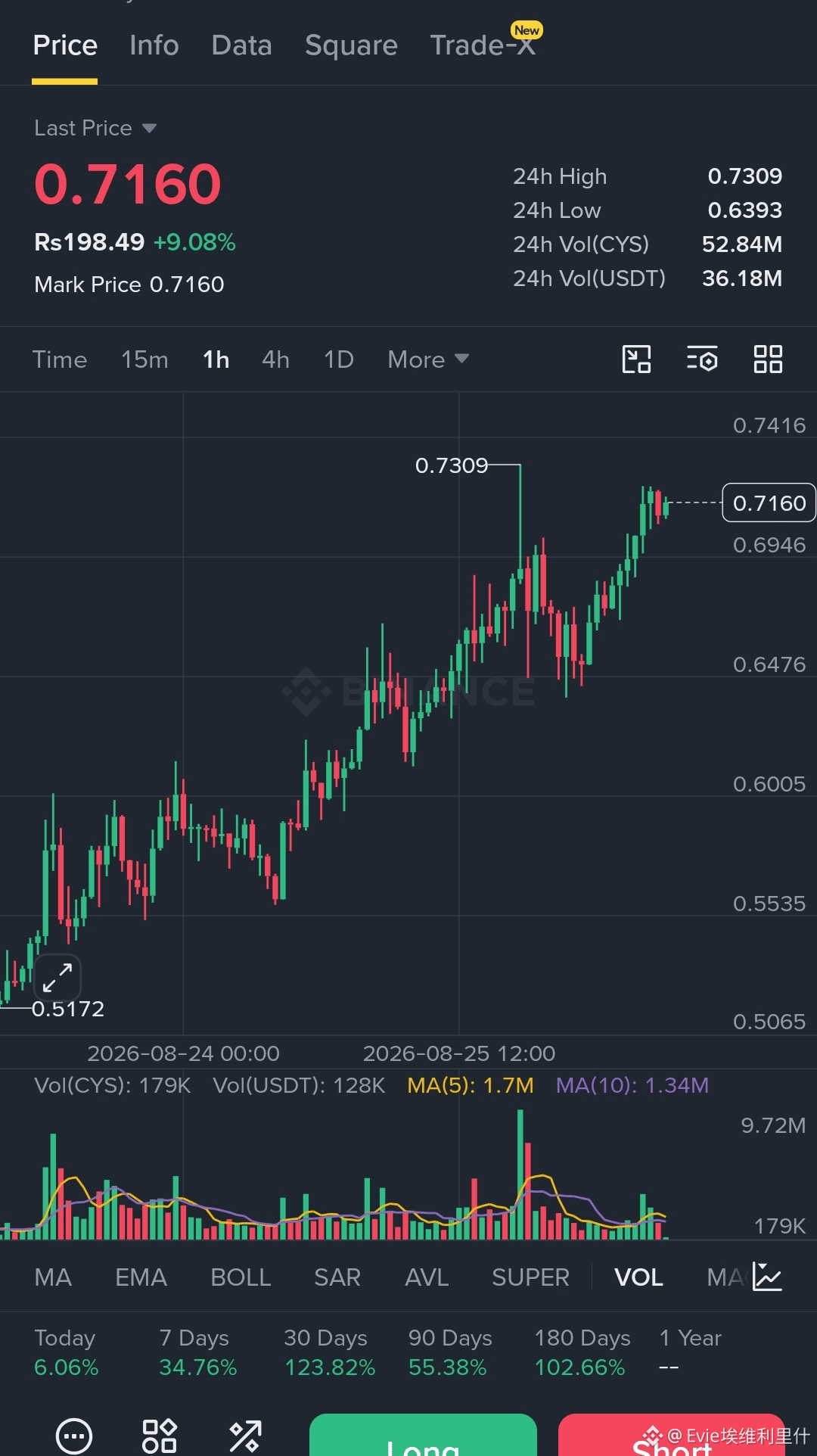
Task: Tap the +9.08% change value
Action: pos(194,242)
